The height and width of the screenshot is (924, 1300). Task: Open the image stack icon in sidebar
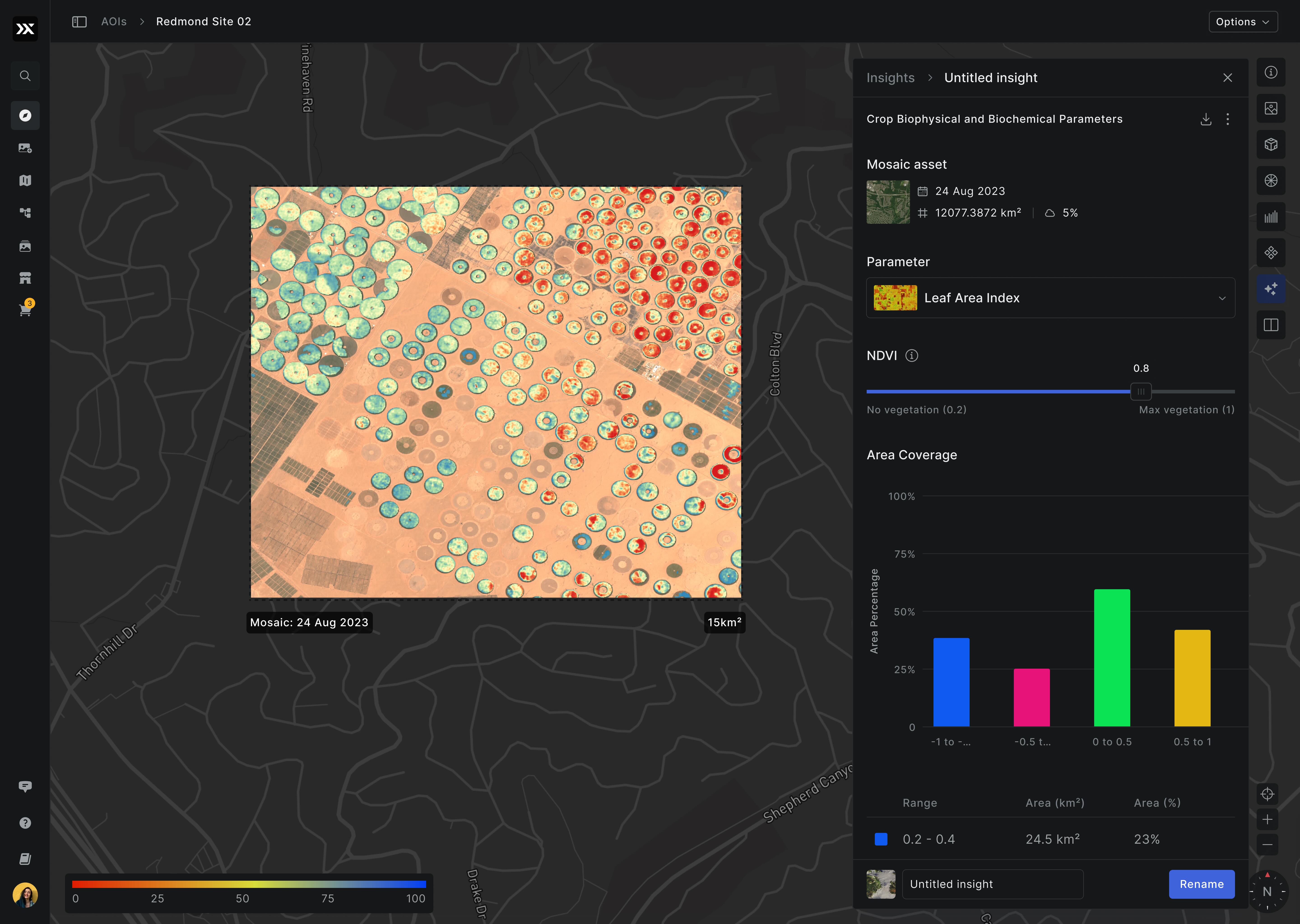pos(25,246)
